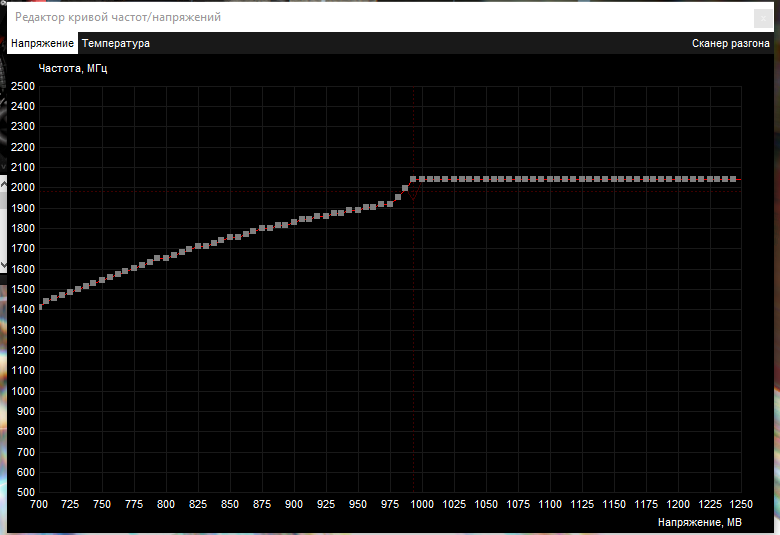Screen dimensions: 780x535
Task: Click the 1025 voltage axis label
Action: (x=454, y=504)
